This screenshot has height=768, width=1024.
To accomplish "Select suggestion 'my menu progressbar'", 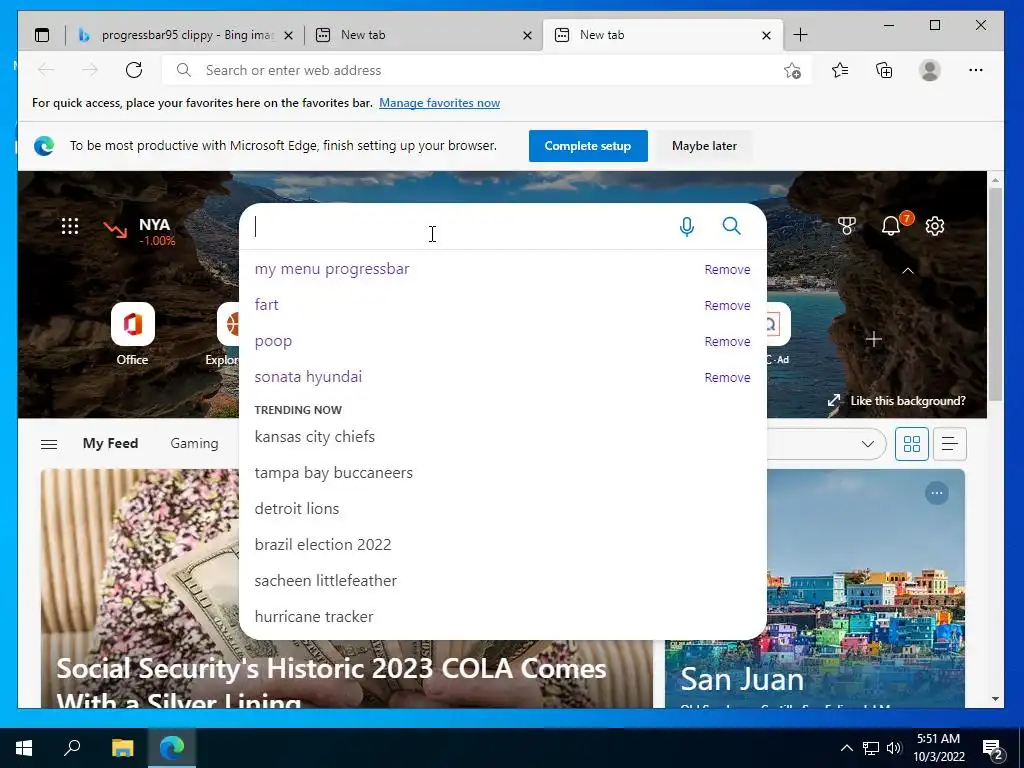I will [x=332, y=269].
